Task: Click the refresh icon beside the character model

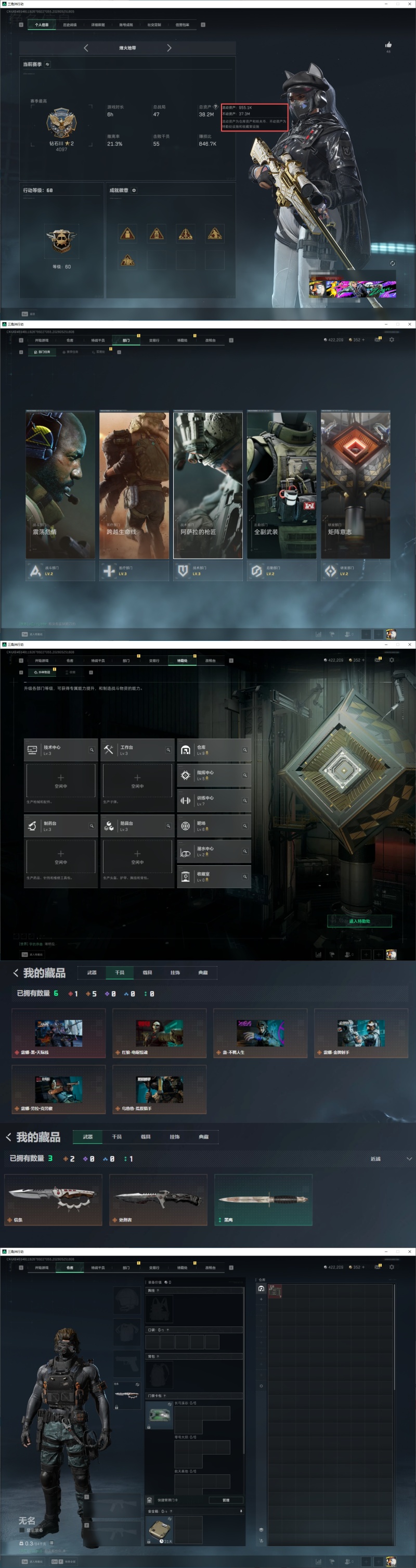Action: pyautogui.click(x=392, y=263)
